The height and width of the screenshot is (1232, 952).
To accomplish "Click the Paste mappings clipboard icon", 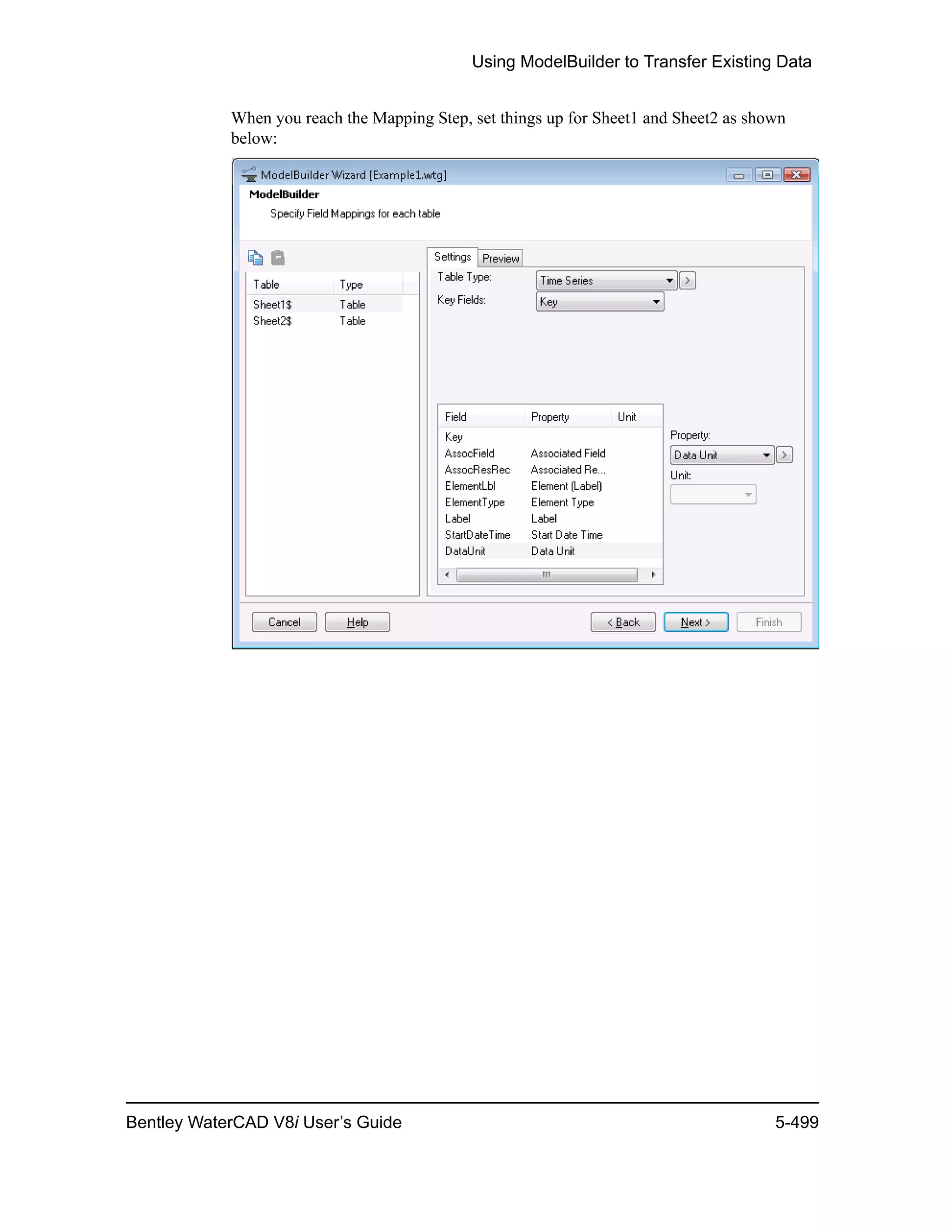I will click(x=278, y=258).
